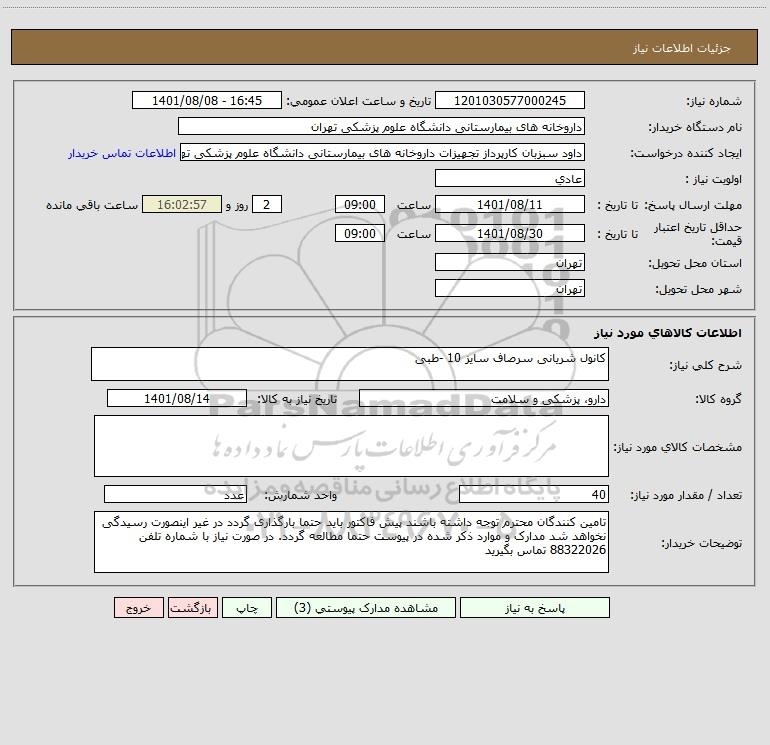770x745 pixels.
Task: Click the countdown timer 16:02:57
Action: (x=182, y=205)
